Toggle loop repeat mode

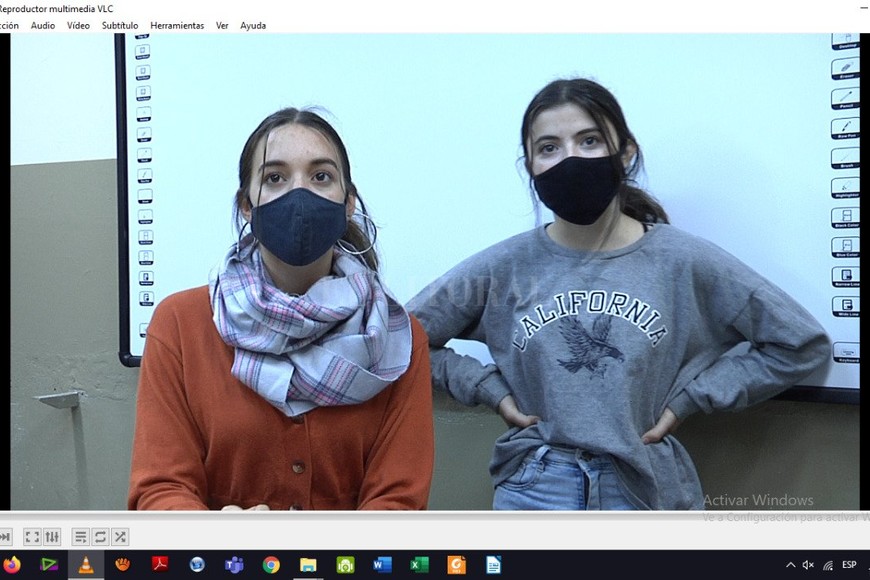(100, 537)
